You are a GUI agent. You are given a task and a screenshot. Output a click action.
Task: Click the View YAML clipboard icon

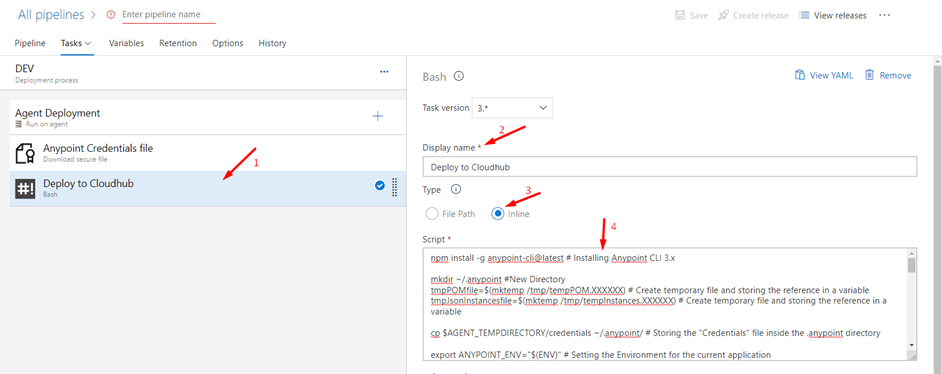point(800,75)
